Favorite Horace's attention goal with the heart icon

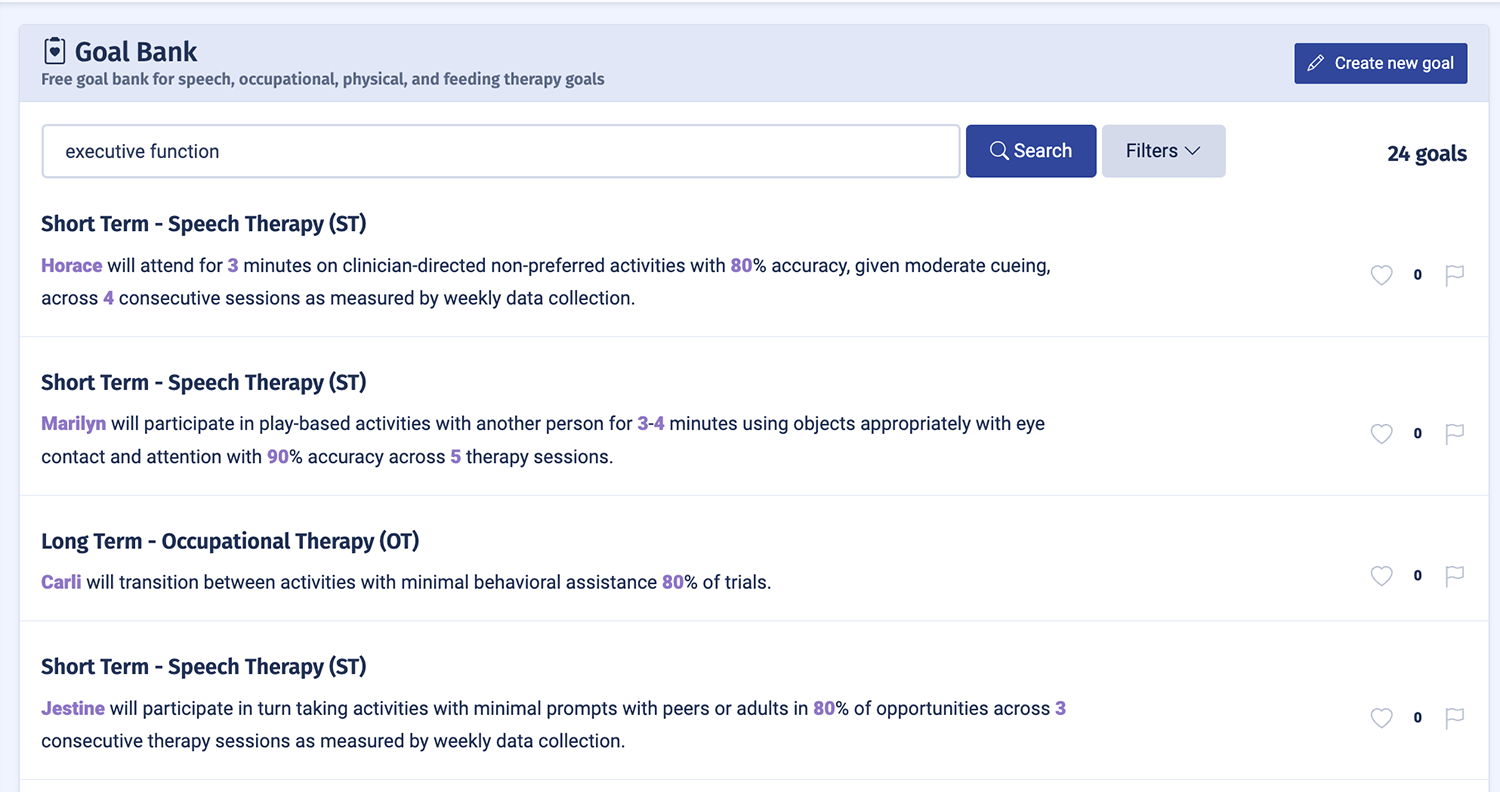tap(1381, 275)
